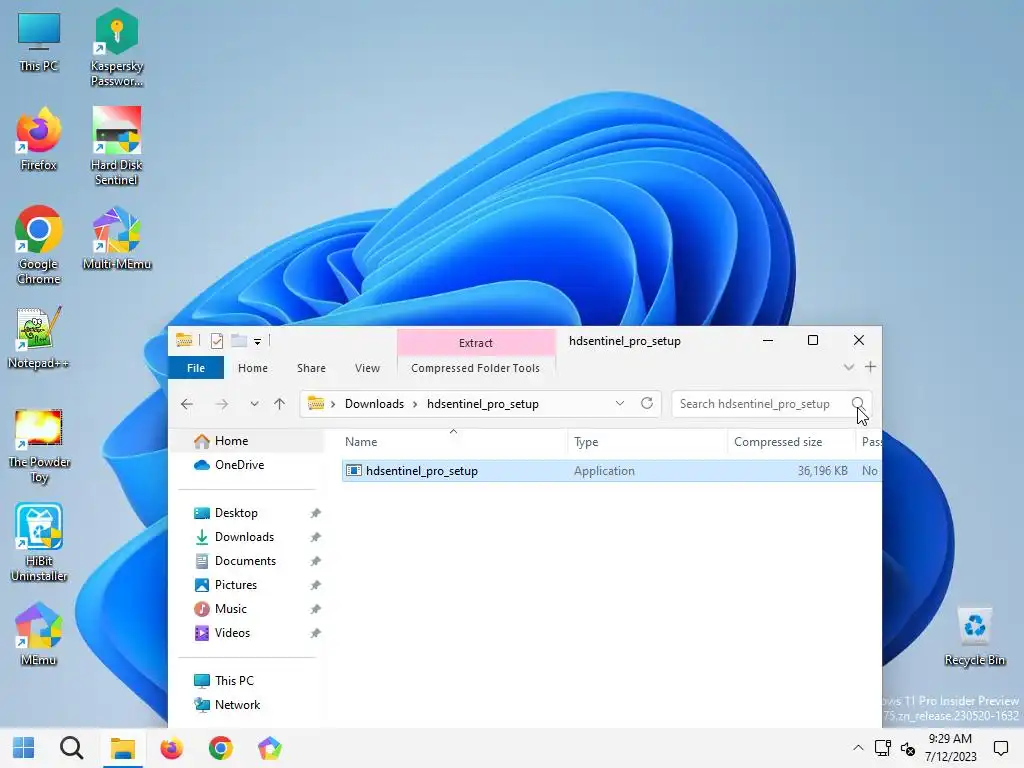
Task: Open the notification center icon
Action: coord(1000,748)
